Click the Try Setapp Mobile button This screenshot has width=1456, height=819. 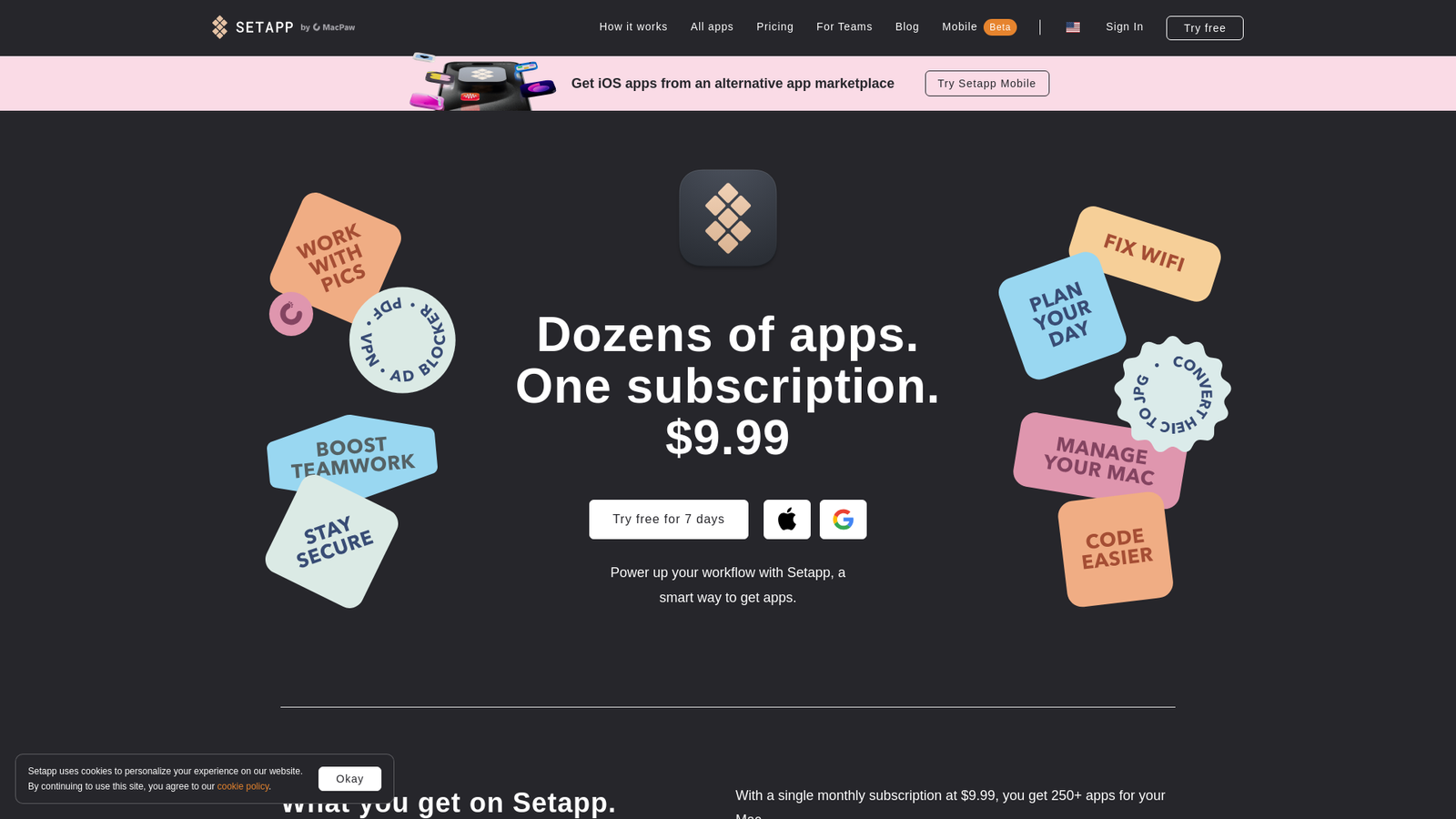987,84
